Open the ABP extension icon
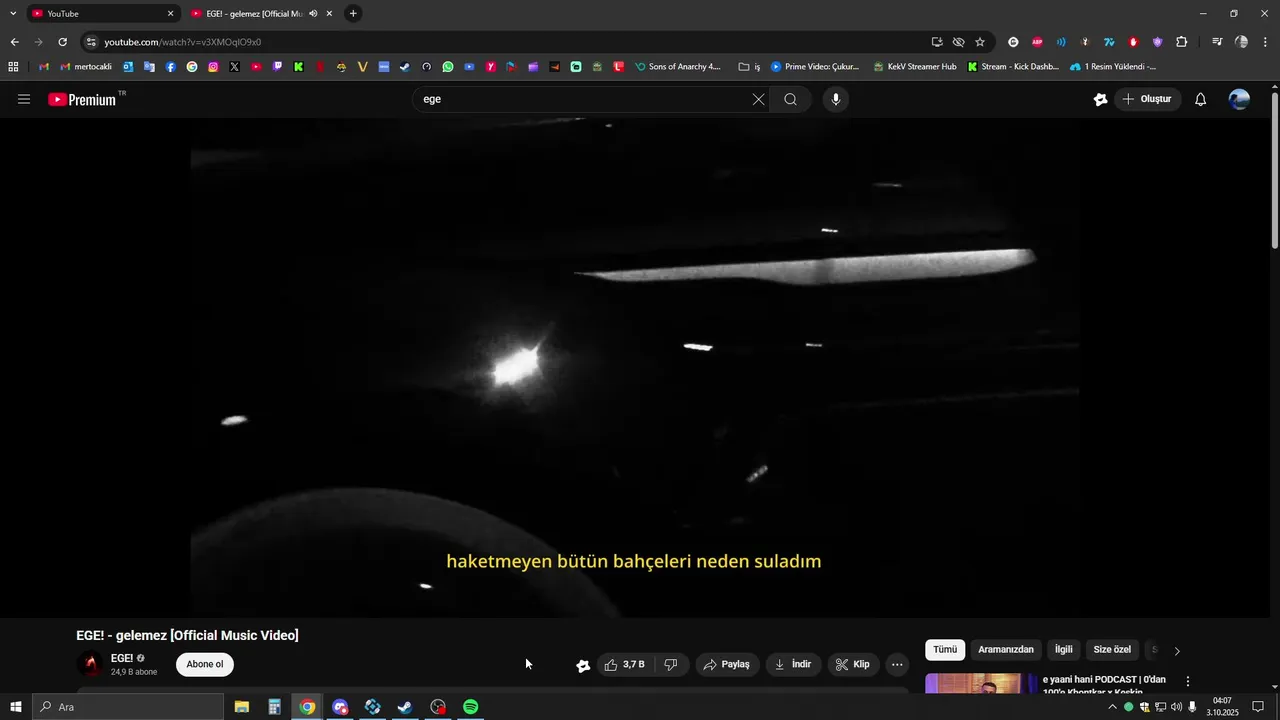1280x720 pixels. 1037,42
